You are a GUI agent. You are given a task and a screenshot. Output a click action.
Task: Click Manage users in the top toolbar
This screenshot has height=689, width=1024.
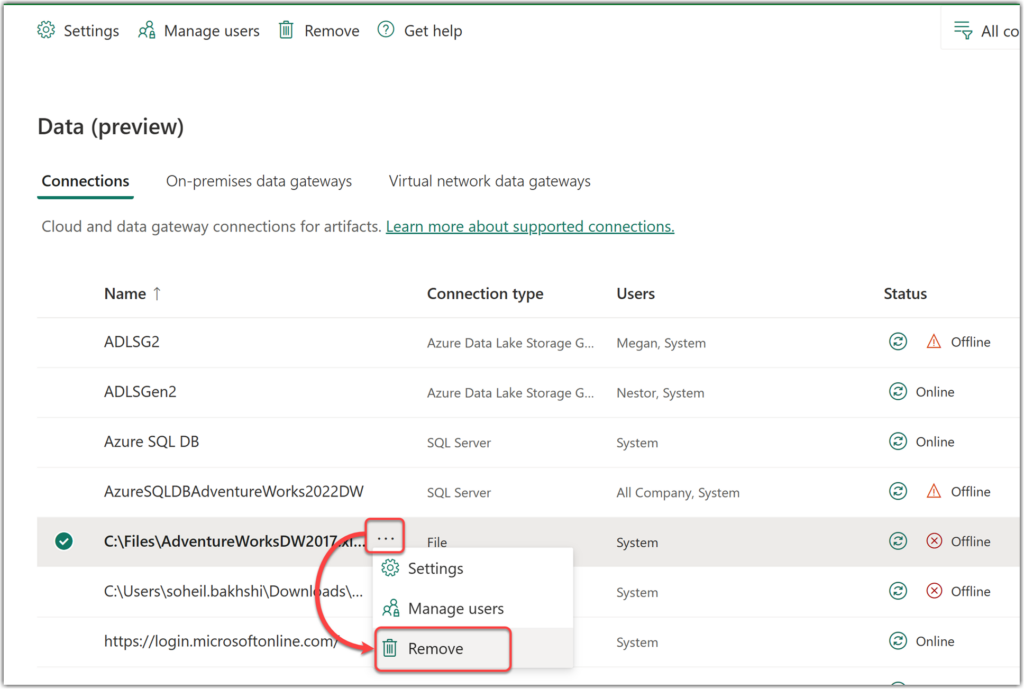(x=199, y=31)
